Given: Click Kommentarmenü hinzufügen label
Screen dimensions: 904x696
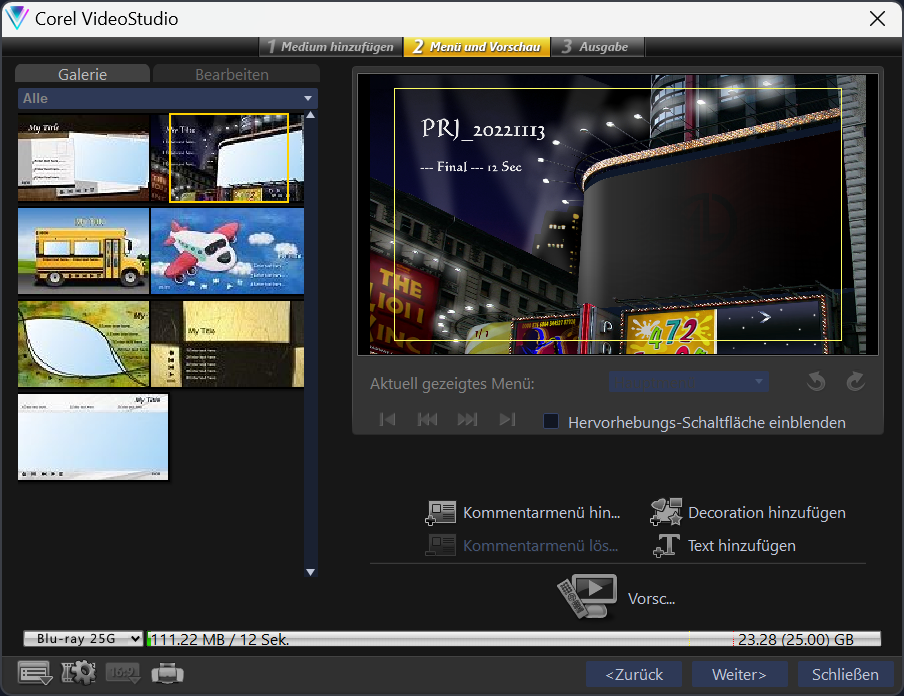Looking at the screenshot, I should pyautogui.click(x=541, y=513).
